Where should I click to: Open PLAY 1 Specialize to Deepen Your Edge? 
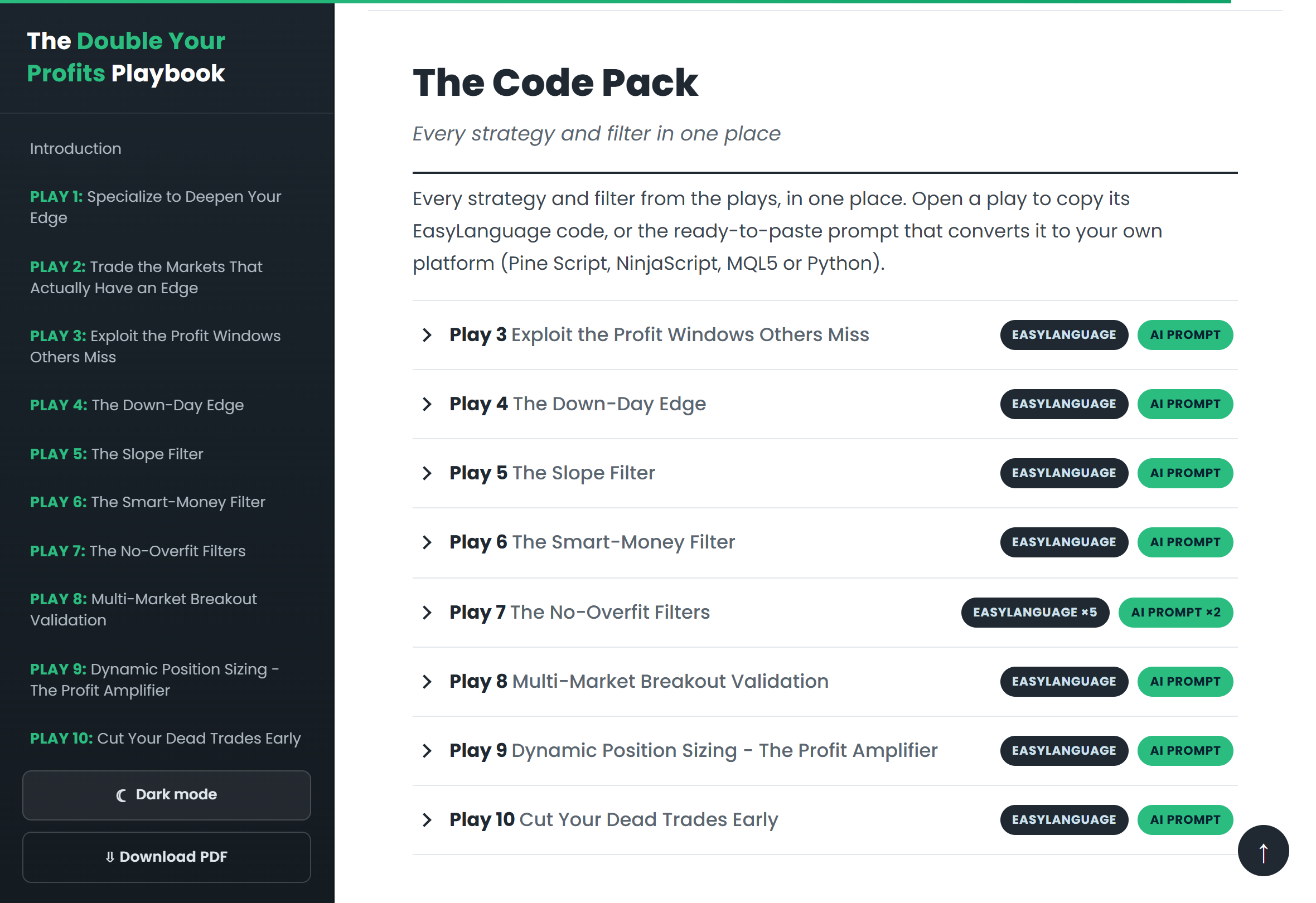(156, 207)
